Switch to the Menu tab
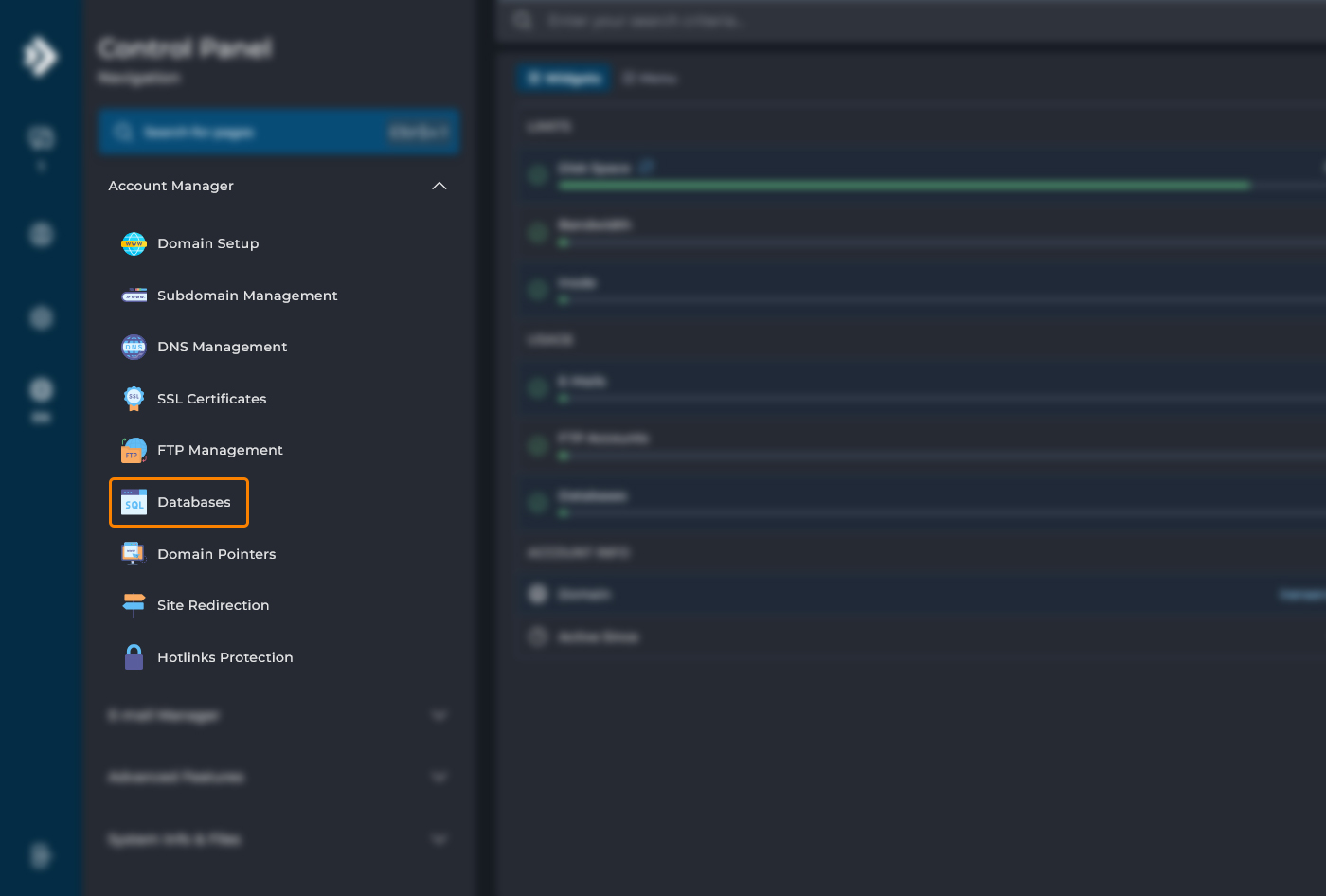Image resolution: width=1326 pixels, height=896 pixels. (651, 79)
